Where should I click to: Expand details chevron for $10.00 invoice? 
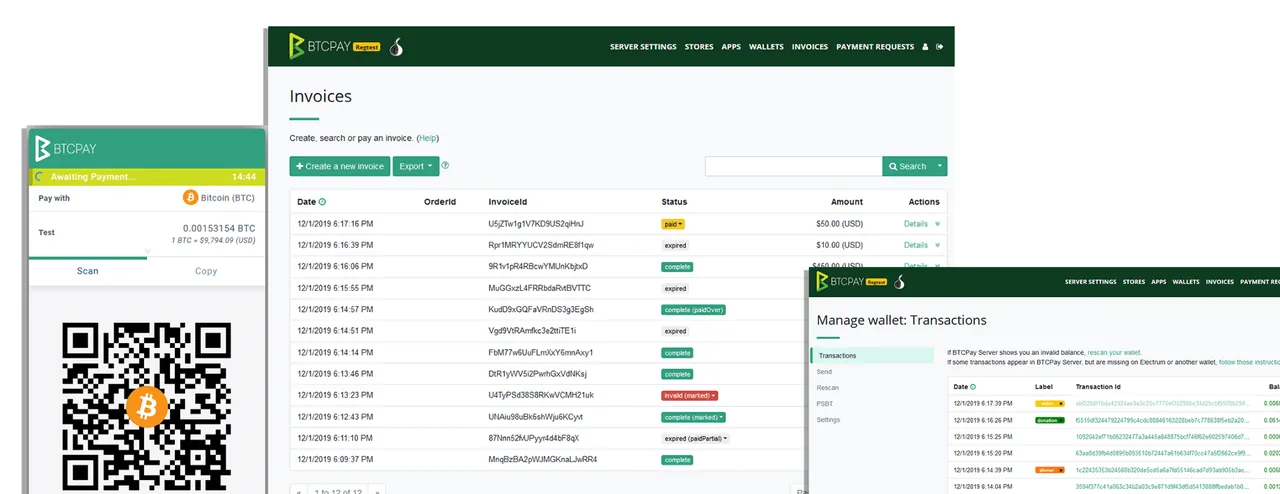point(937,245)
